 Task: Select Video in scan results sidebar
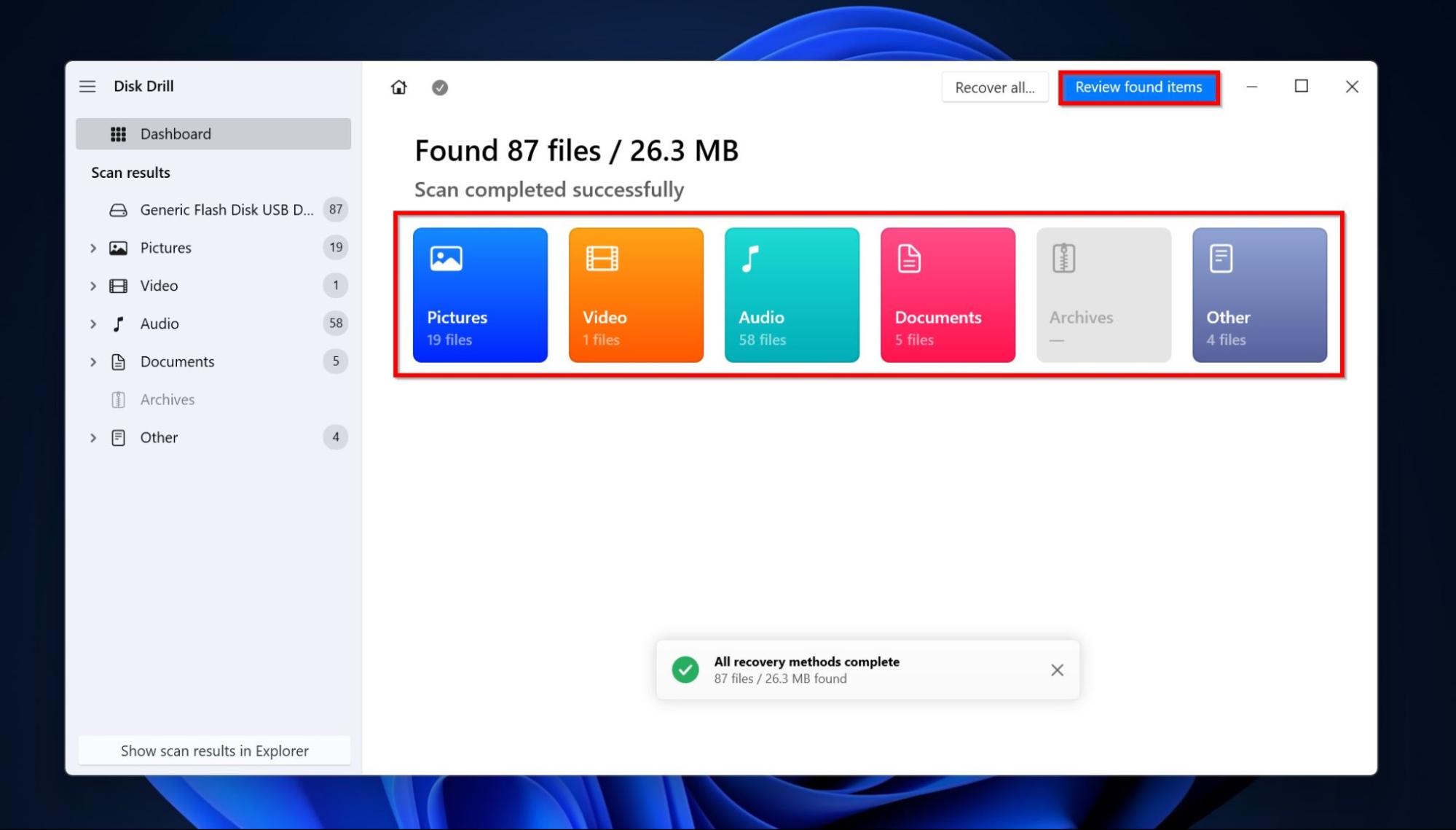tap(159, 285)
